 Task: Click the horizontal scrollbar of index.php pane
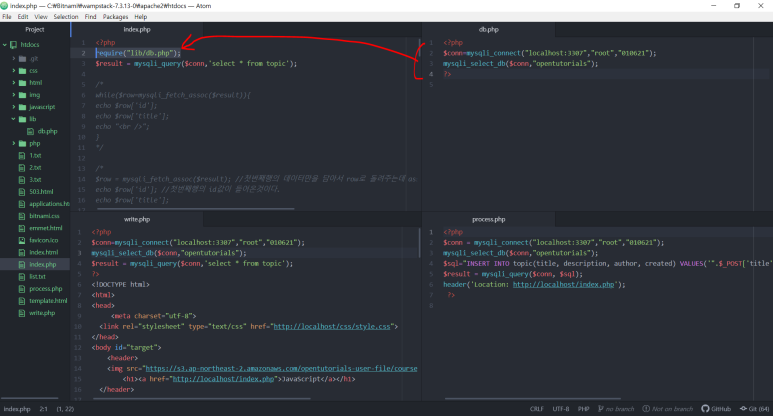(196, 209)
